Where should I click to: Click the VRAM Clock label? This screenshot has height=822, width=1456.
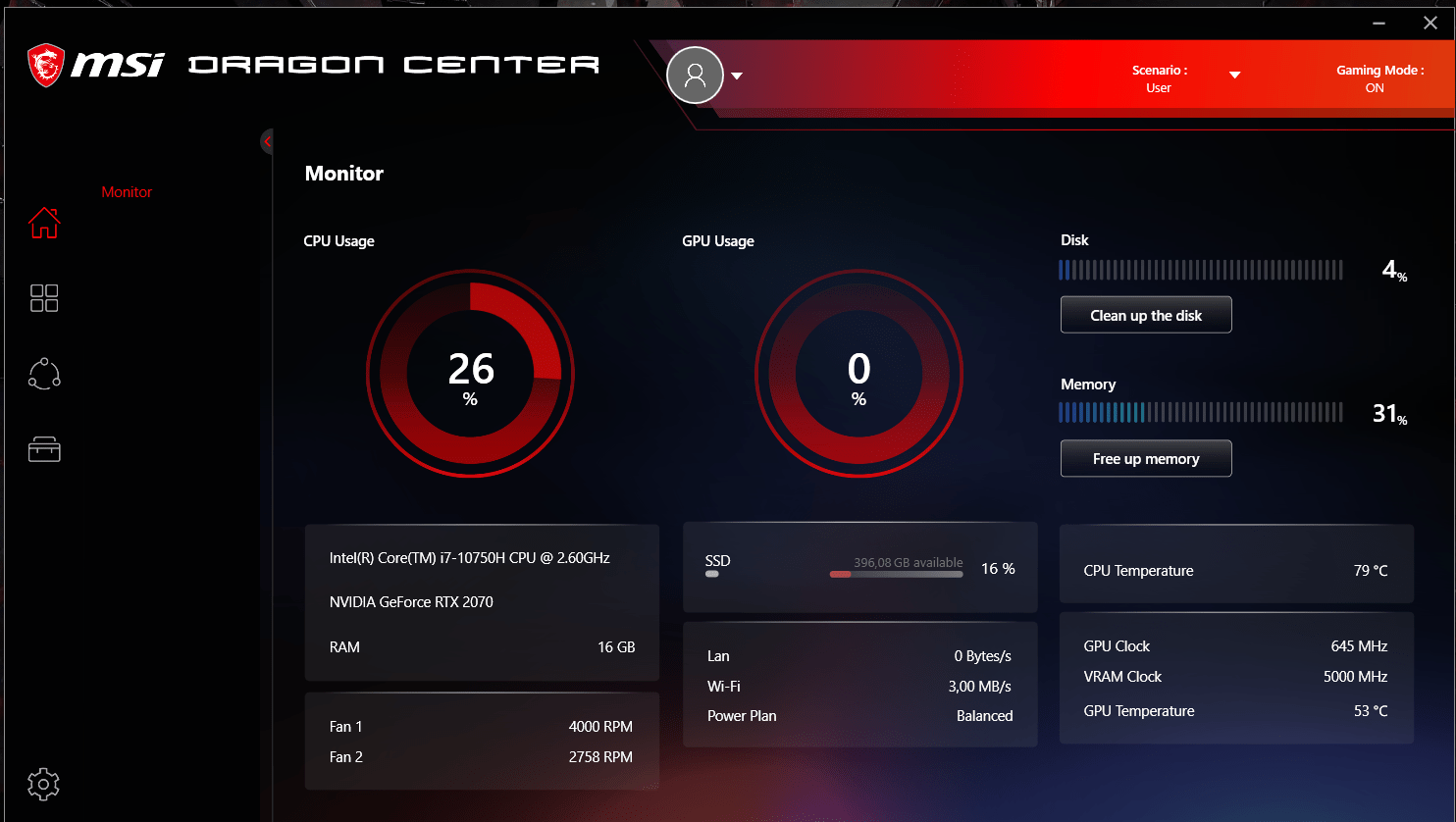pyautogui.click(x=1122, y=677)
